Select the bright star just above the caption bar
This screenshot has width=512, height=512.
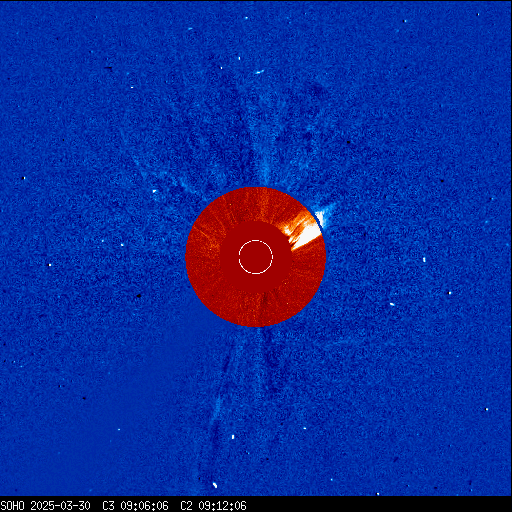[x=215, y=485]
